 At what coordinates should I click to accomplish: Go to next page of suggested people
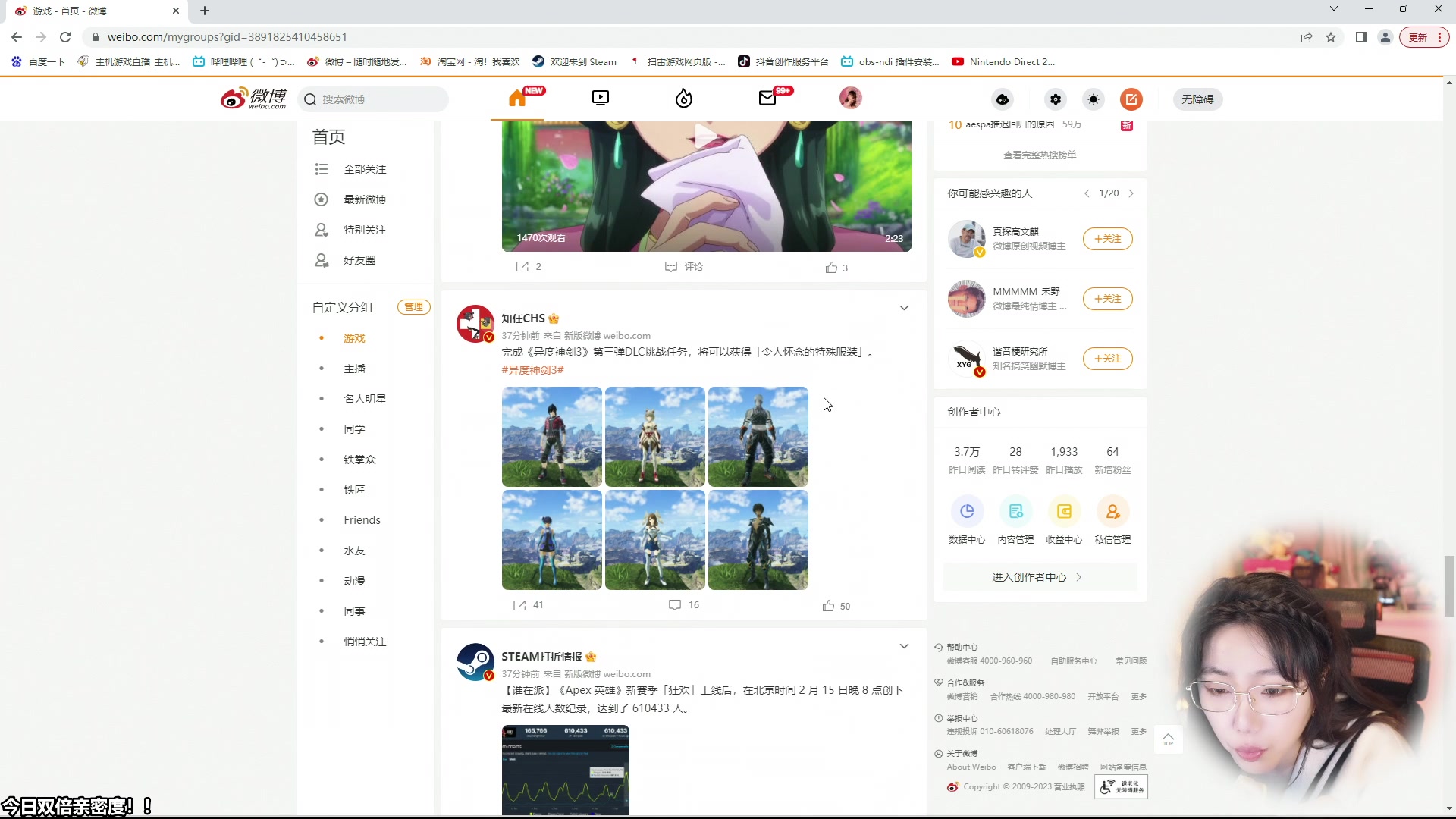coord(1131,193)
